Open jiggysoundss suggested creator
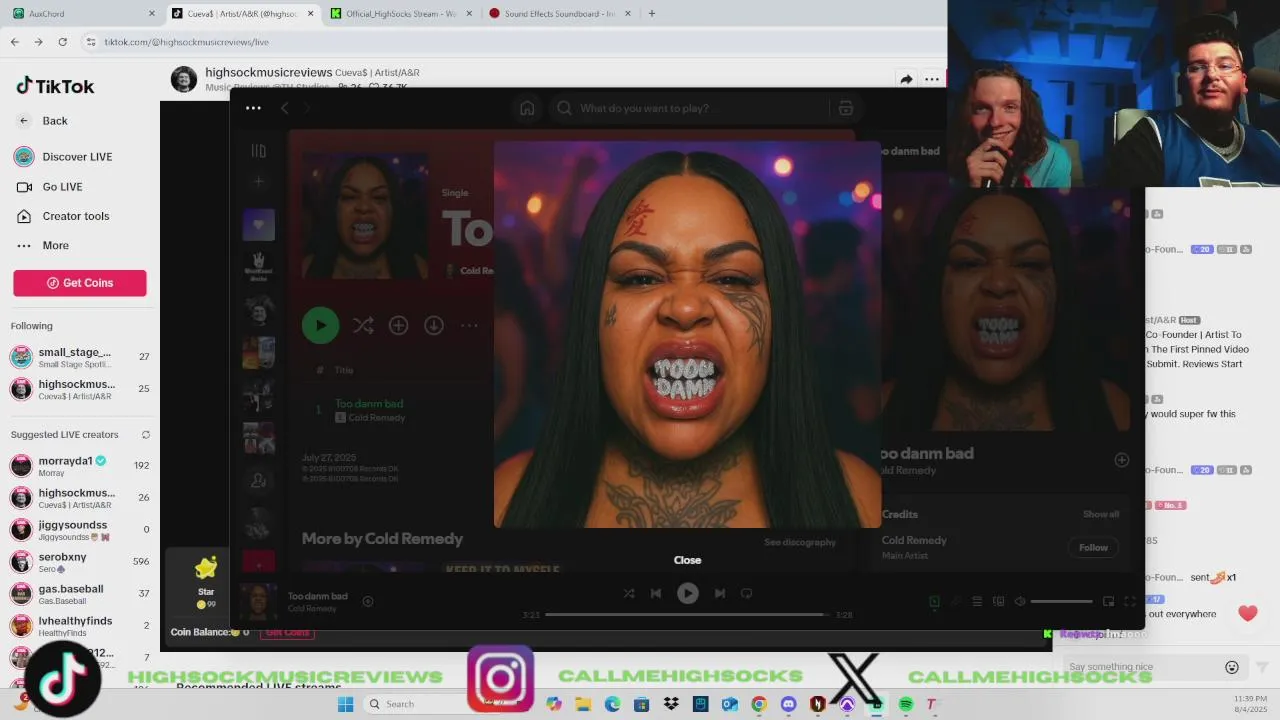This screenshot has height=720, width=1280. click(x=79, y=530)
